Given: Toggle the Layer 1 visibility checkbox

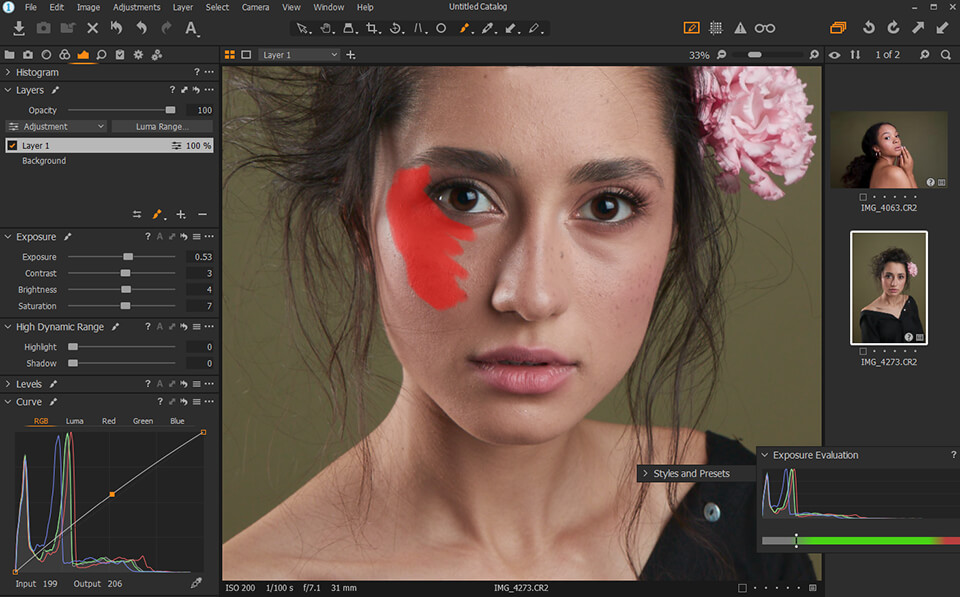Looking at the screenshot, I should [12, 145].
